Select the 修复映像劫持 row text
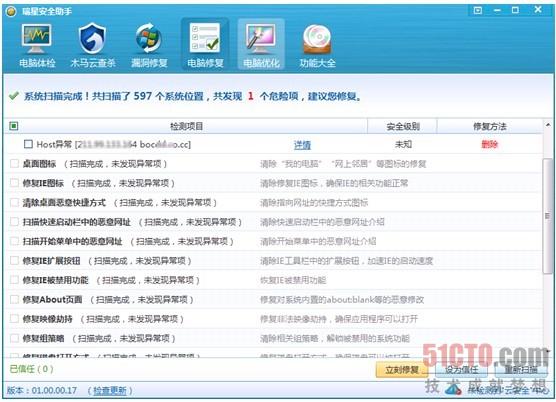Viewport: 556px width, 402px height. [48, 319]
